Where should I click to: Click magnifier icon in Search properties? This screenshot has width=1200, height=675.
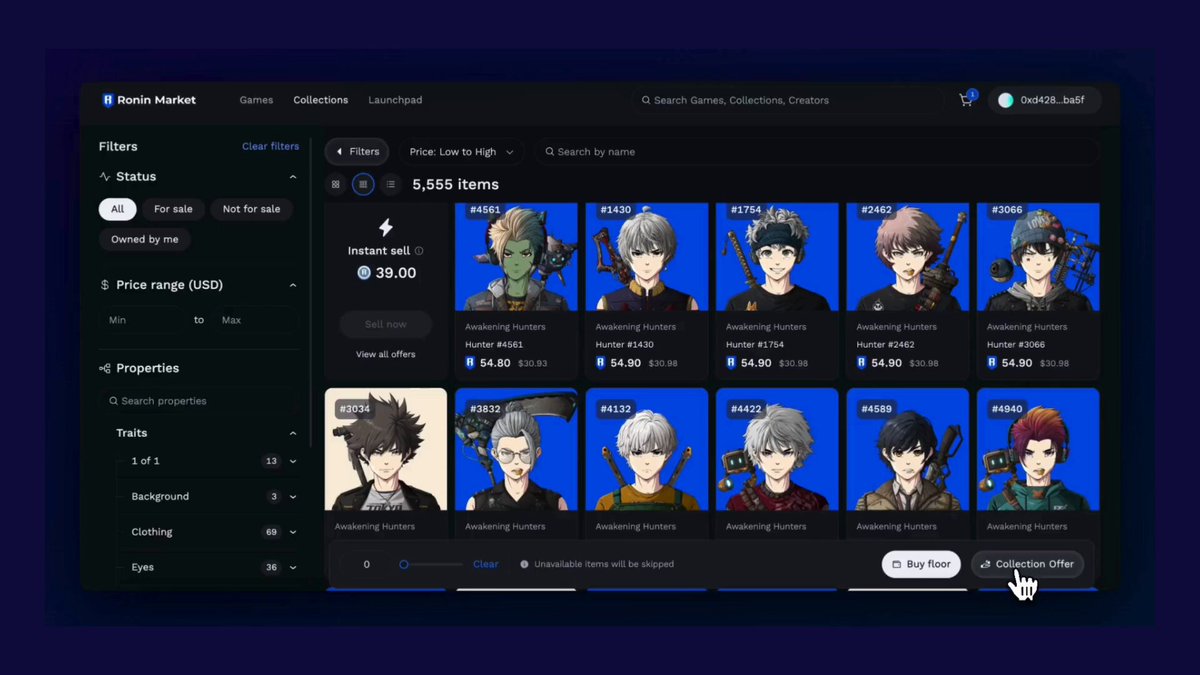click(113, 401)
